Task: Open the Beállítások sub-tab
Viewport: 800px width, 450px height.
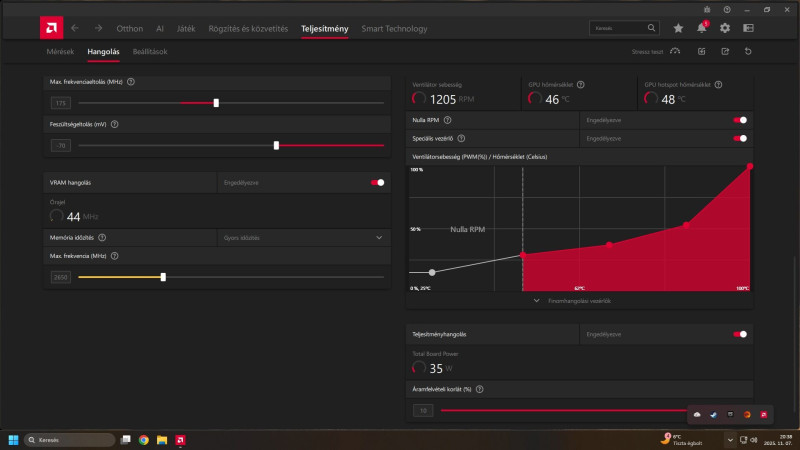Action: pos(150,52)
